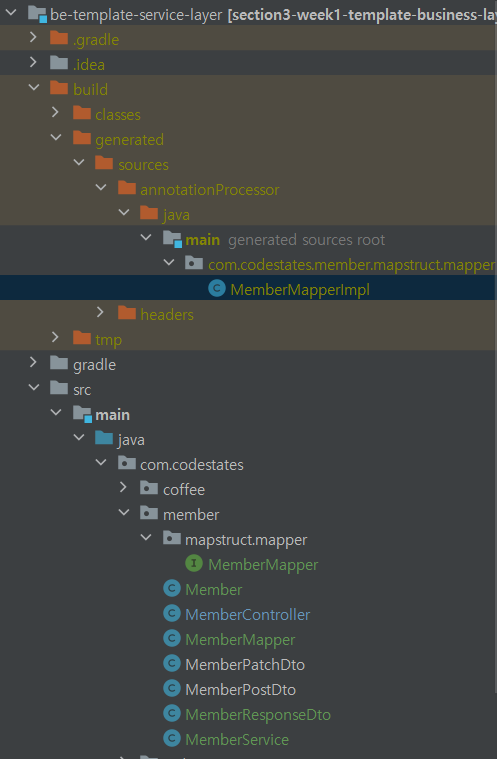Screen dimensions: 497x759
Task: Expand the .idea folder
Action: [33, 62]
